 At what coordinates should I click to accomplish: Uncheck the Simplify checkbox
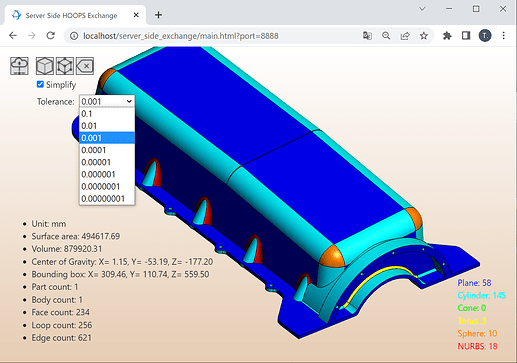(x=40, y=84)
